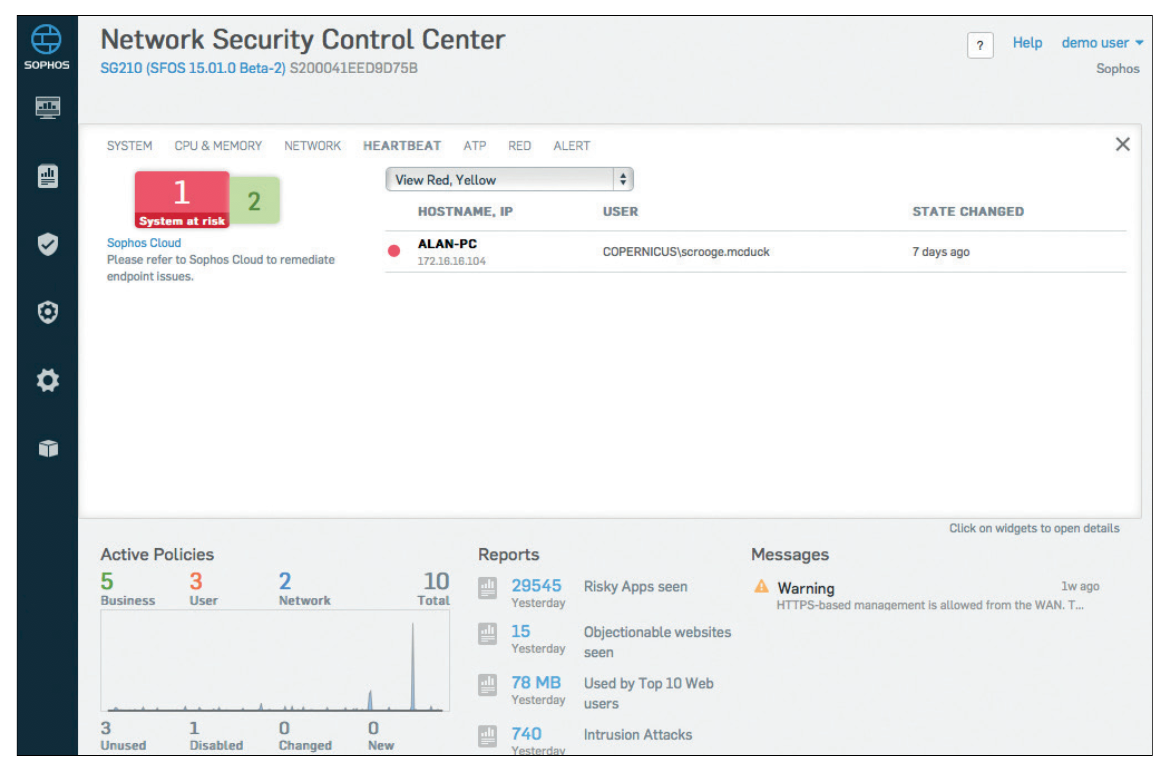Switch to the RED tab

[519, 146]
